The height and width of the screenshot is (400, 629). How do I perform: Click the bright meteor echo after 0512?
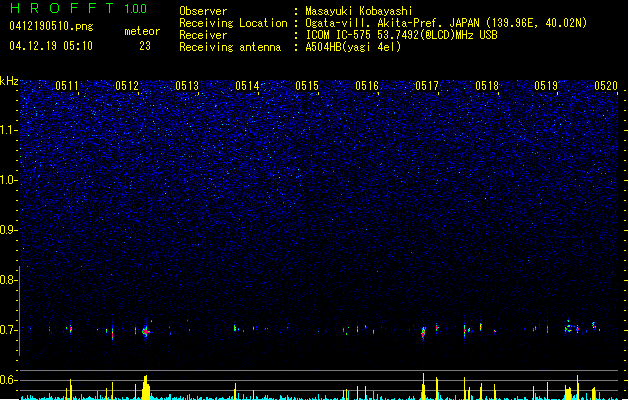click(x=146, y=332)
